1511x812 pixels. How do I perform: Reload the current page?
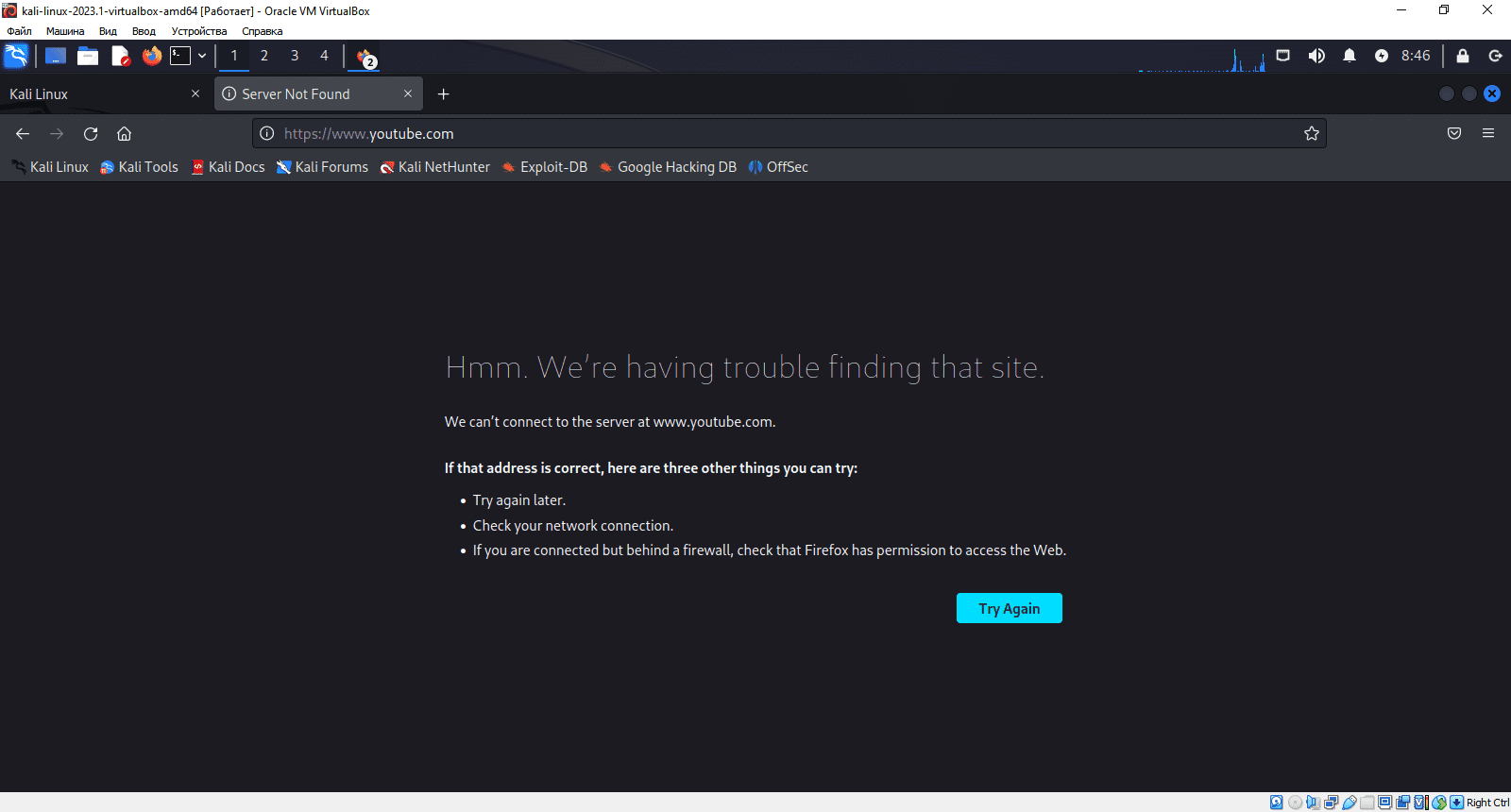click(91, 134)
